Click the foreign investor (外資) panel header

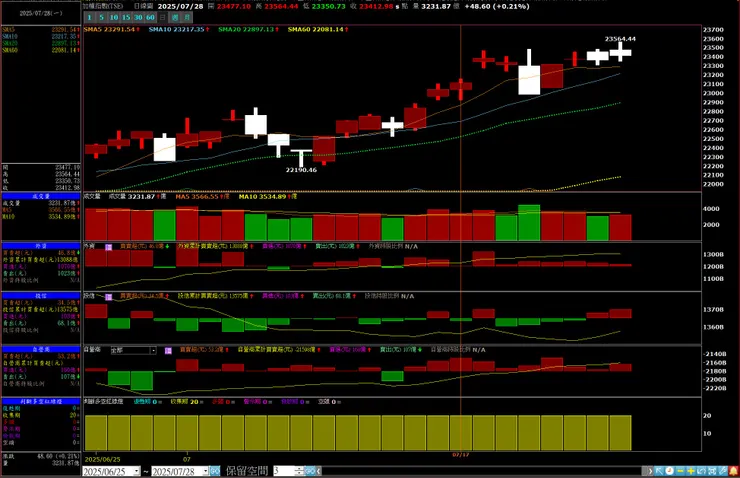tap(41, 246)
